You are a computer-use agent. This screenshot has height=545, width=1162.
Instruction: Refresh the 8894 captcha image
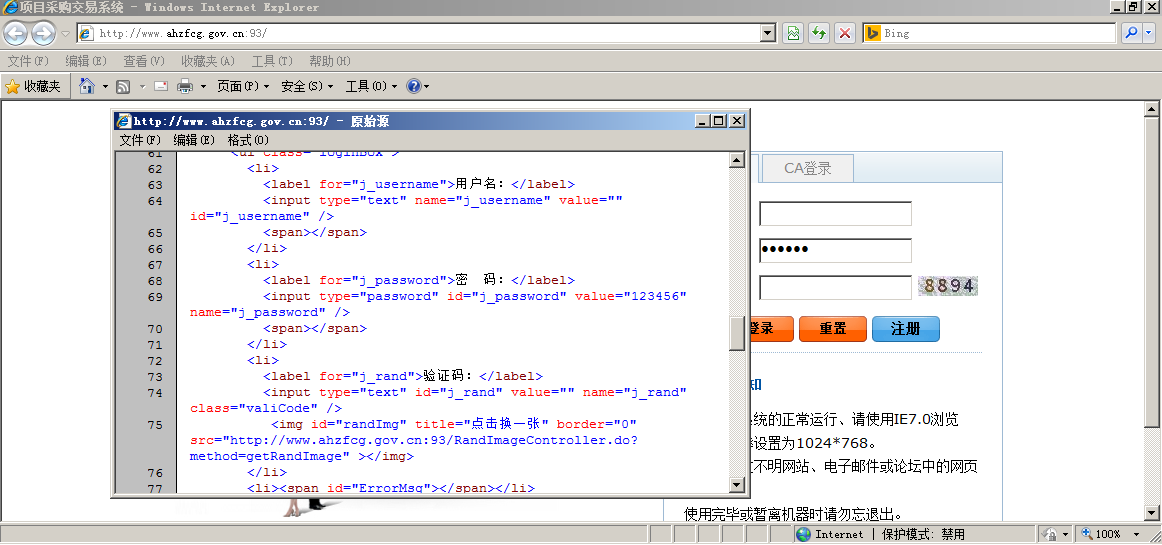tap(948, 286)
